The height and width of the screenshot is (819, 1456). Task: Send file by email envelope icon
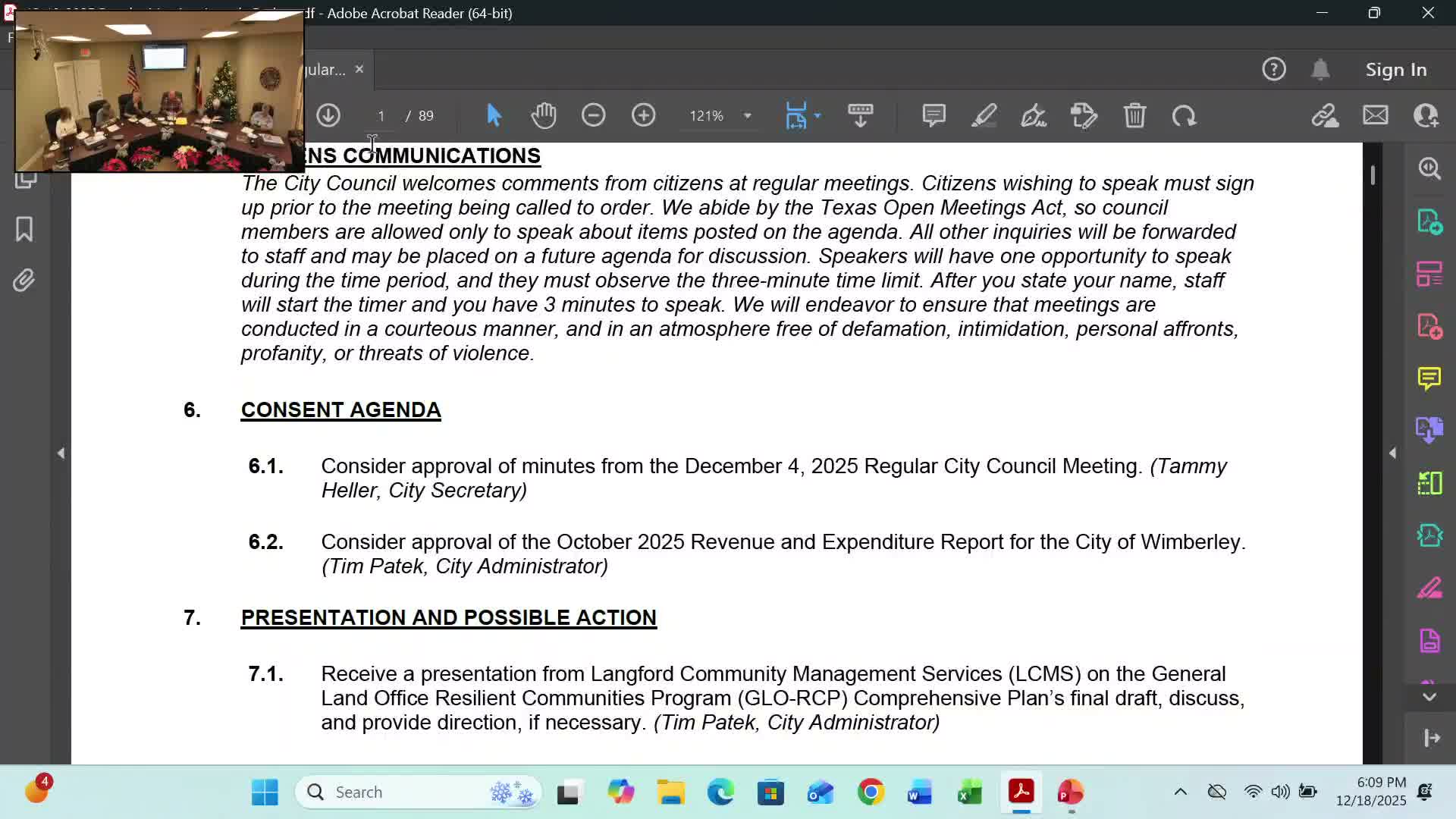(x=1375, y=116)
